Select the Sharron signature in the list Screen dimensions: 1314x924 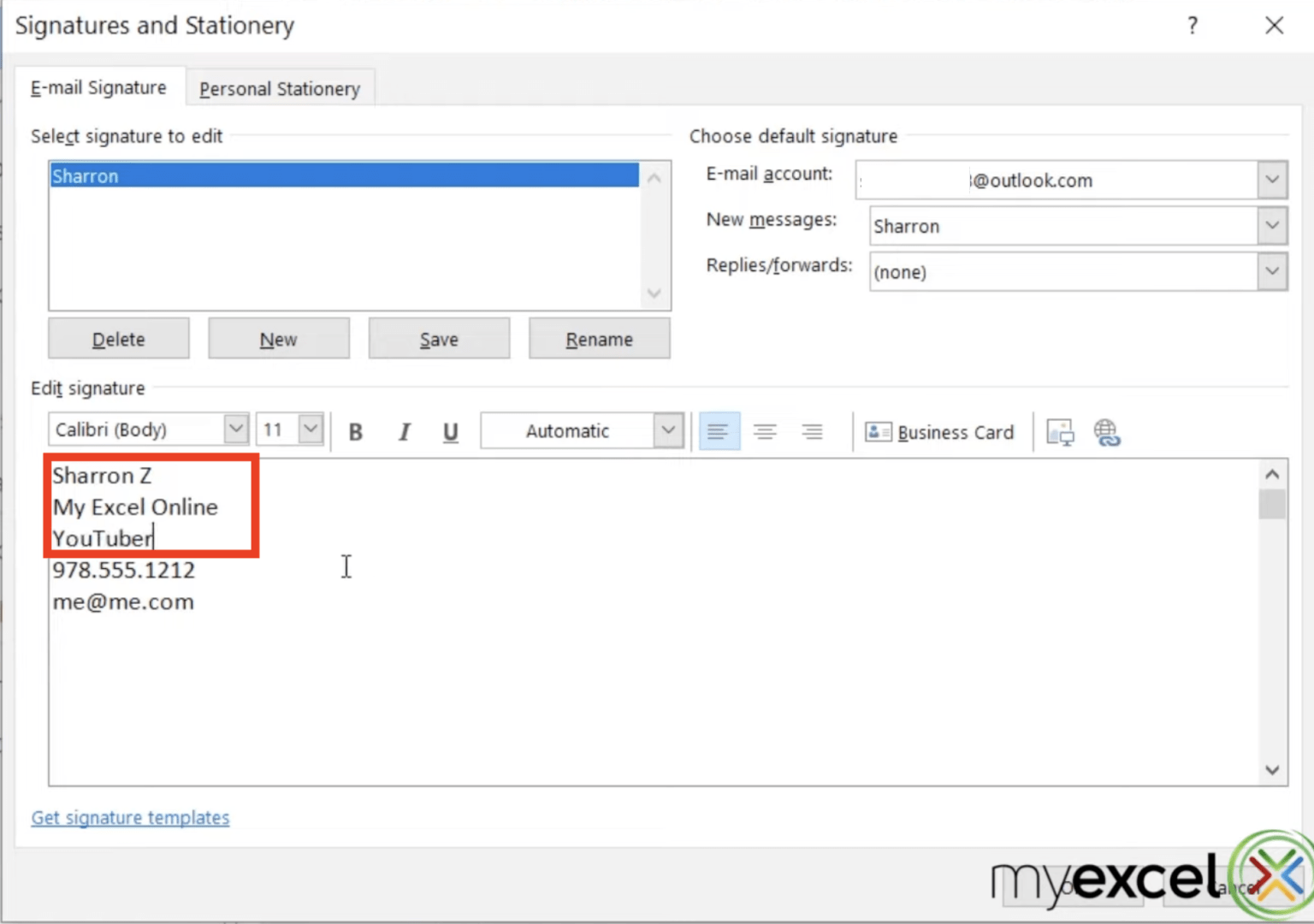click(x=342, y=175)
